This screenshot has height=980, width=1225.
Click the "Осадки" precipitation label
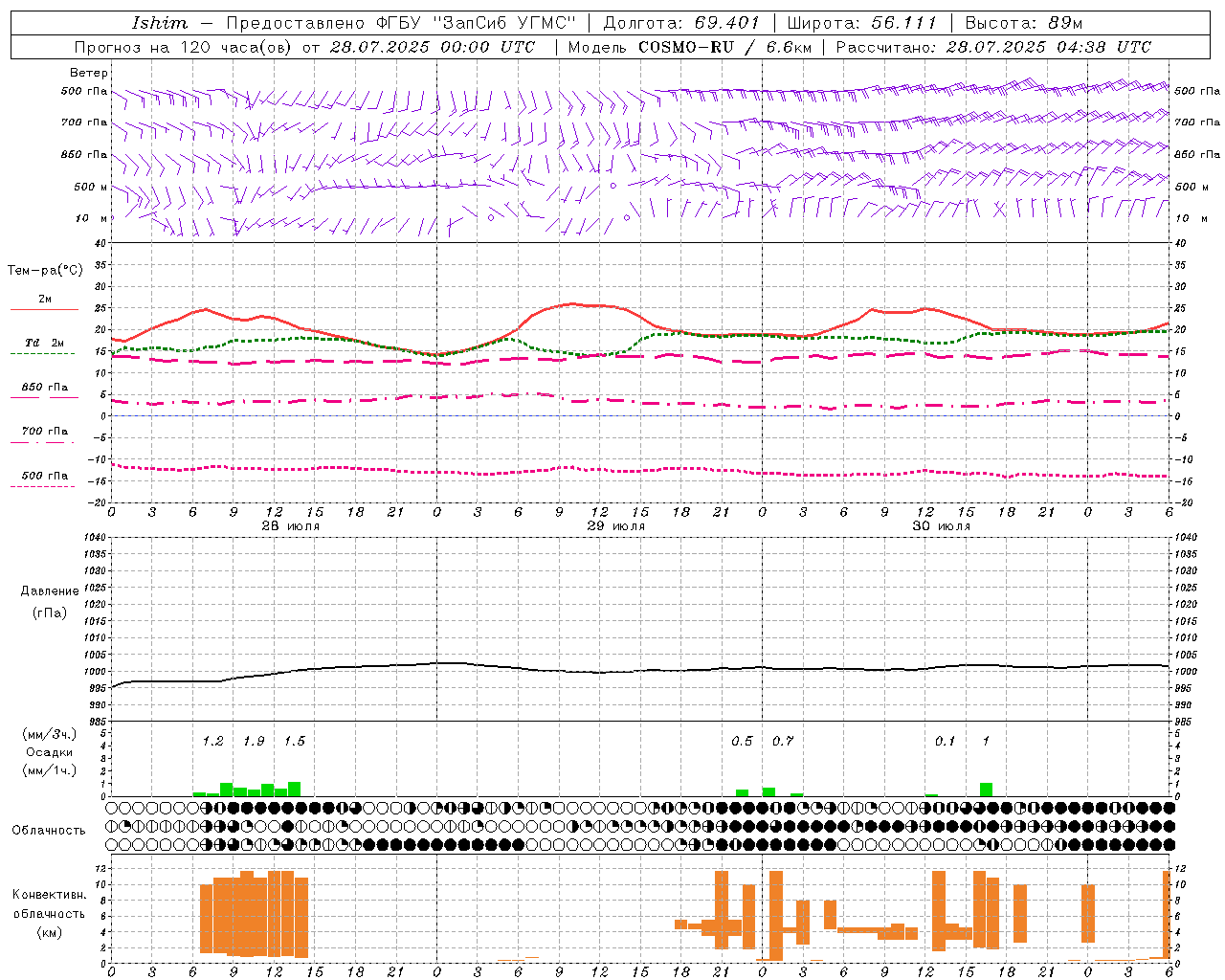[x=50, y=752]
